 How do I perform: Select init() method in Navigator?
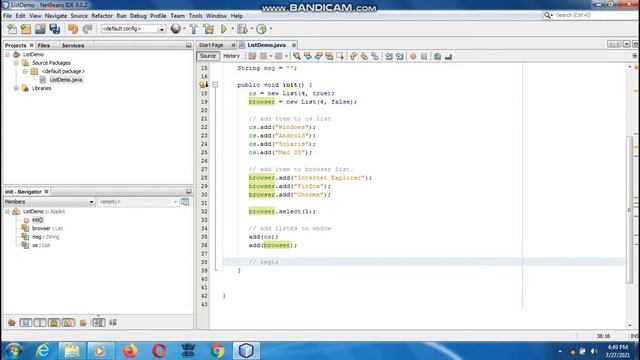click(x=37, y=220)
